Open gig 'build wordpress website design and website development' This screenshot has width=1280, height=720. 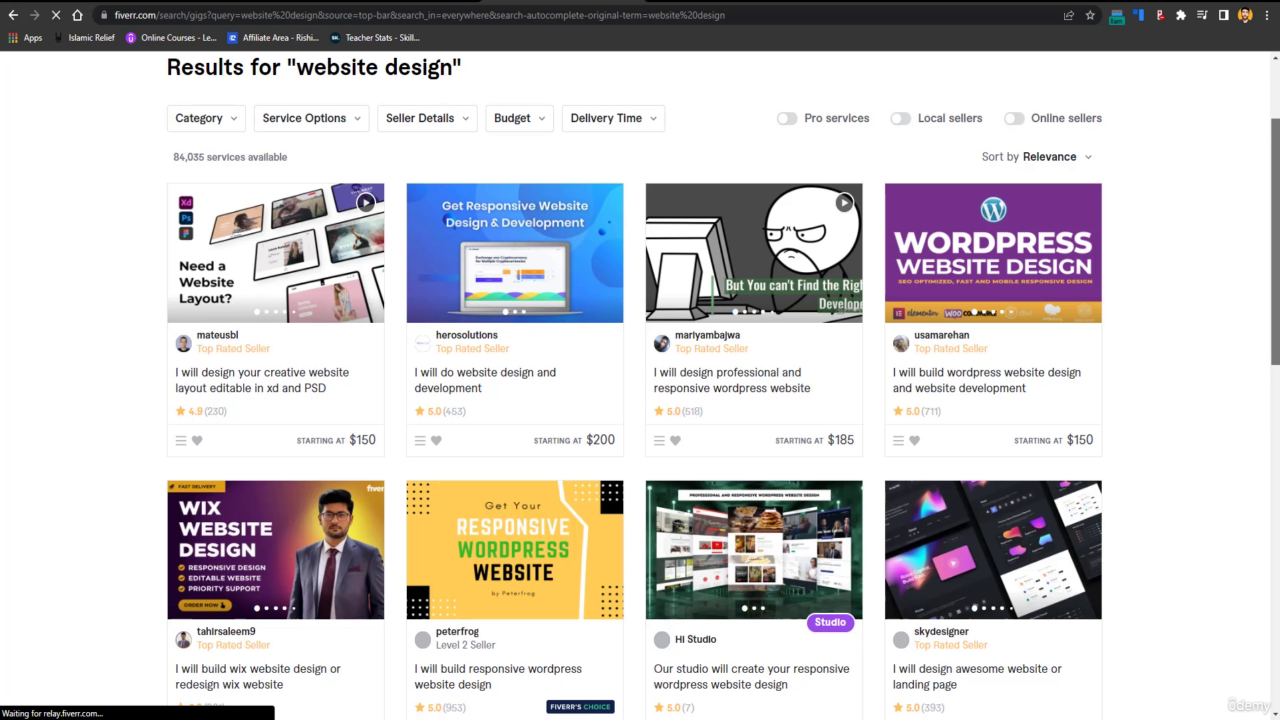pyautogui.click(x=987, y=380)
